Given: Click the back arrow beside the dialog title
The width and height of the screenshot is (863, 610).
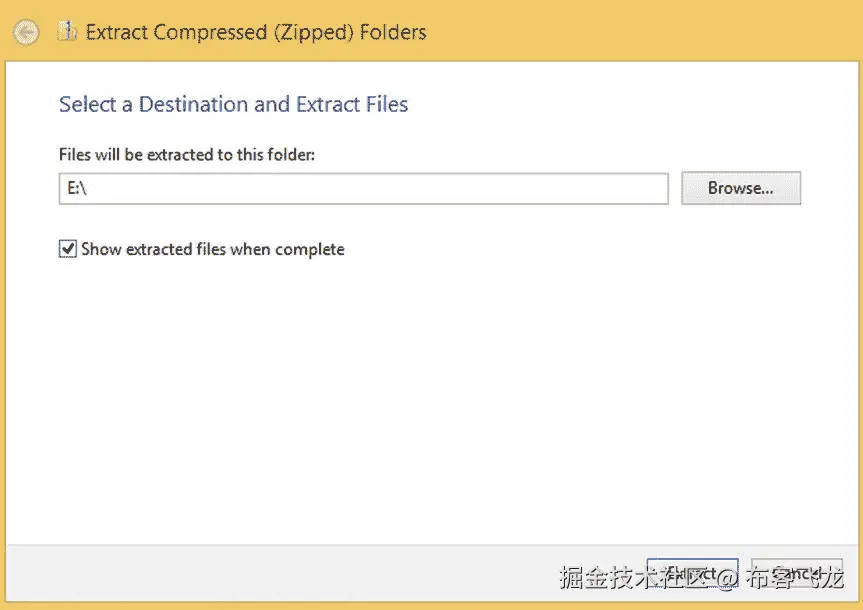Looking at the screenshot, I should tap(25, 31).
